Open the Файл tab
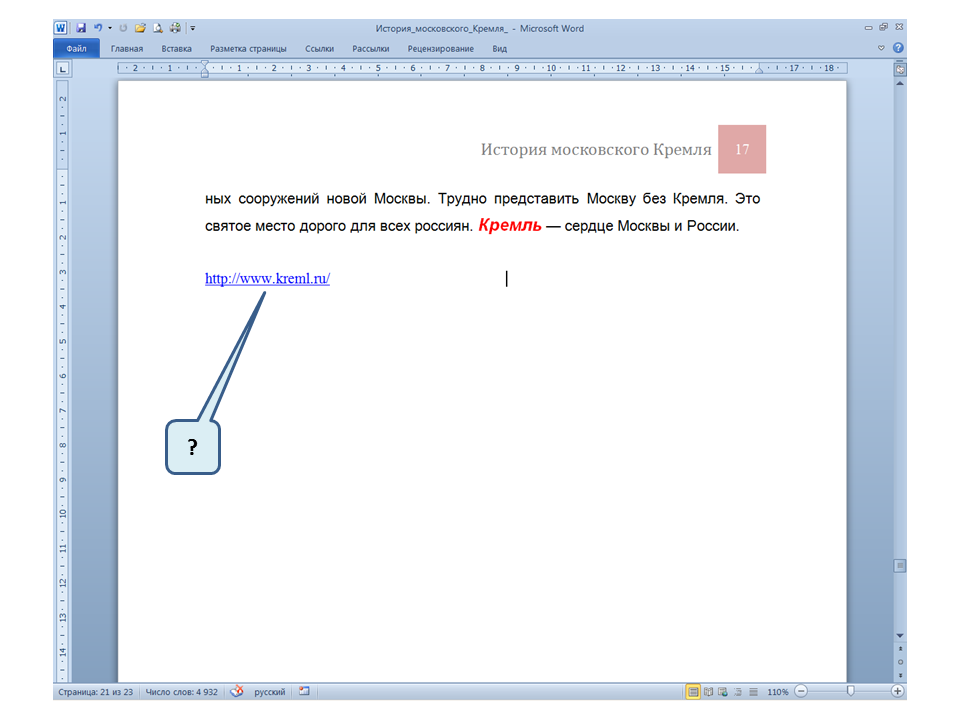The height and width of the screenshot is (720, 960). pyautogui.click(x=76, y=48)
